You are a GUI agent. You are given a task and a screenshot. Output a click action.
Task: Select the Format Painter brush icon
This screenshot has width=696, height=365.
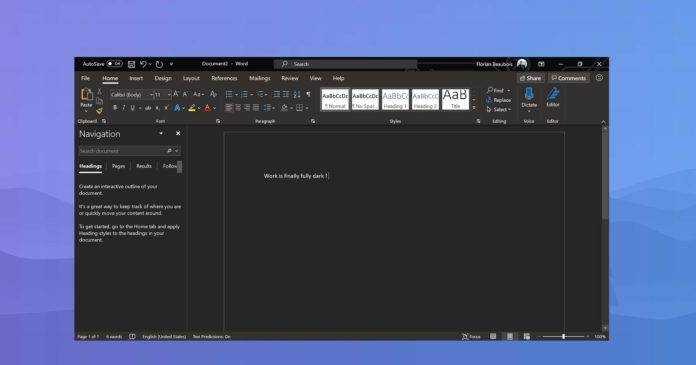pyautogui.click(x=99, y=111)
